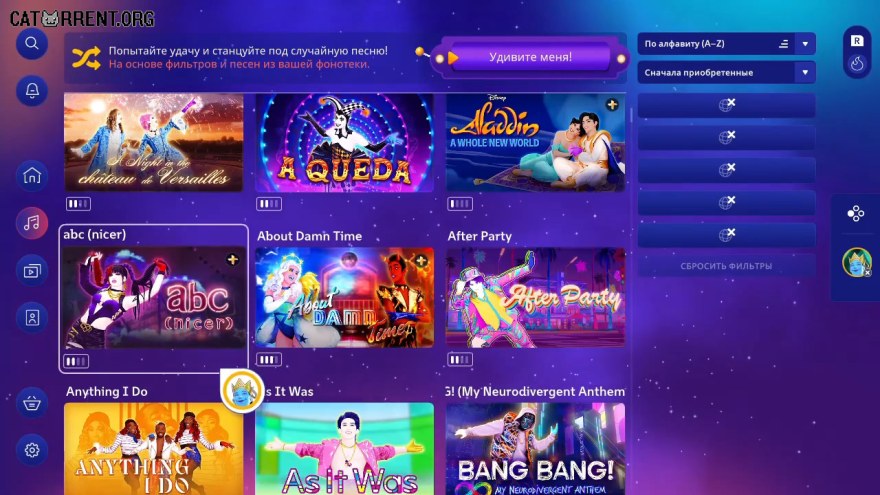This screenshot has height=495, width=880.
Task: Open the dancer profile card icon
Action: 32,318
